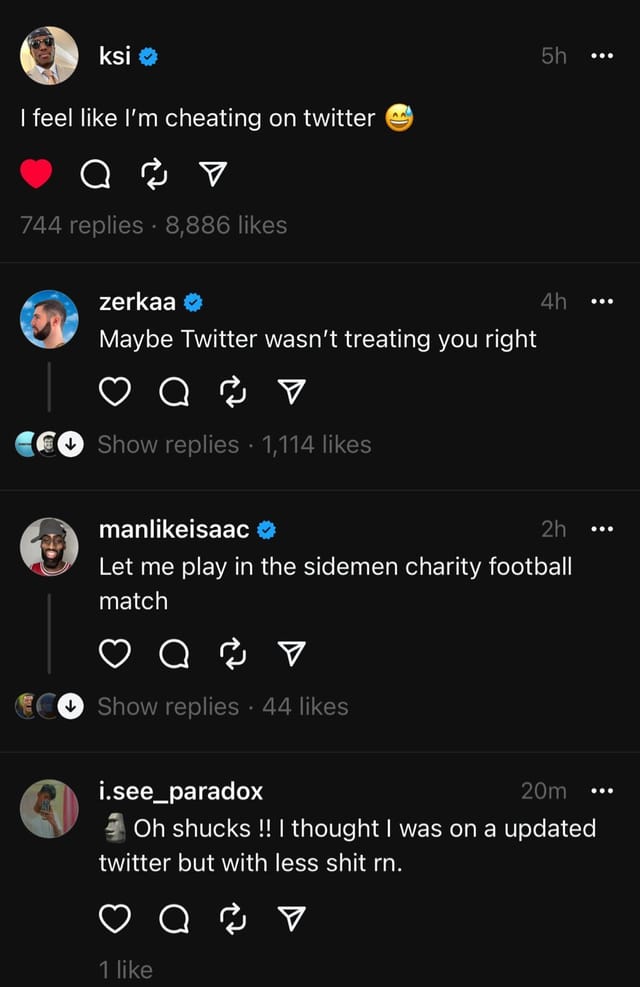Share manlikeisaac's reply via the send icon
This screenshot has width=640, height=987.
pyautogui.click(x=291, y=654)
